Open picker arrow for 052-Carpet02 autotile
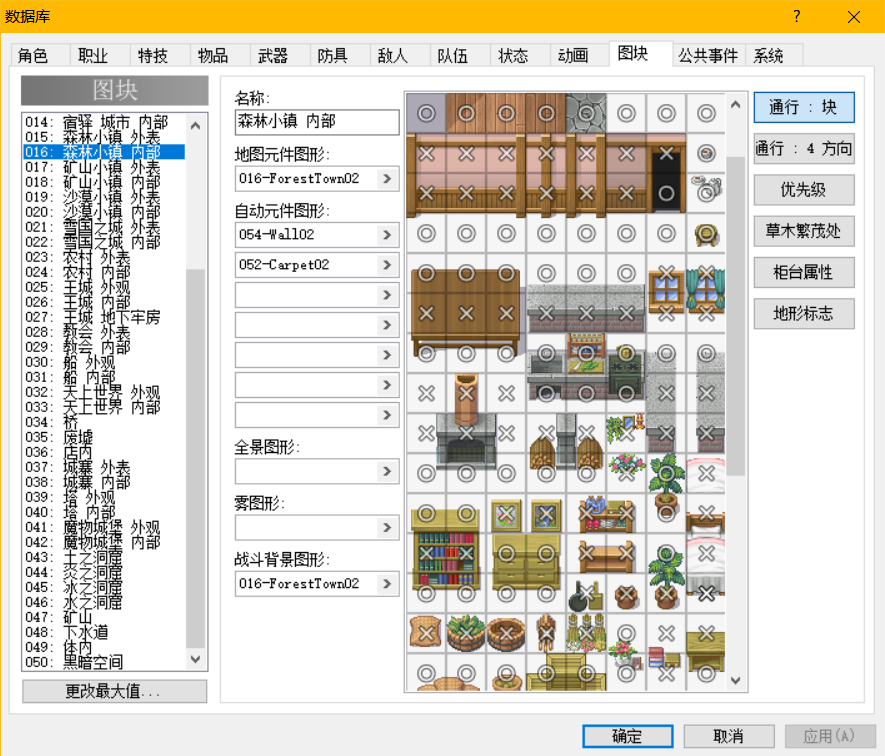The image size is (885, 756). (x=387, y=265)
